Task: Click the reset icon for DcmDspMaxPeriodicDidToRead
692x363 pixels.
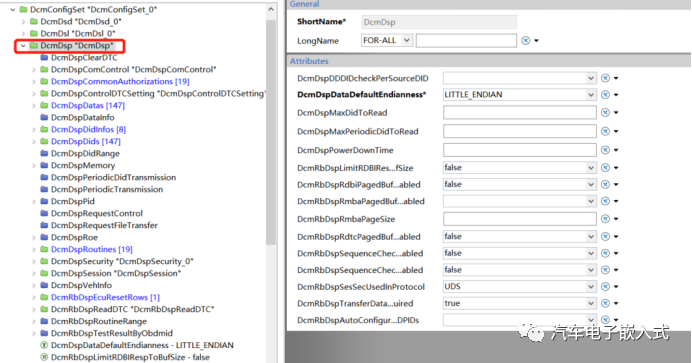Action: click(606, 131)
